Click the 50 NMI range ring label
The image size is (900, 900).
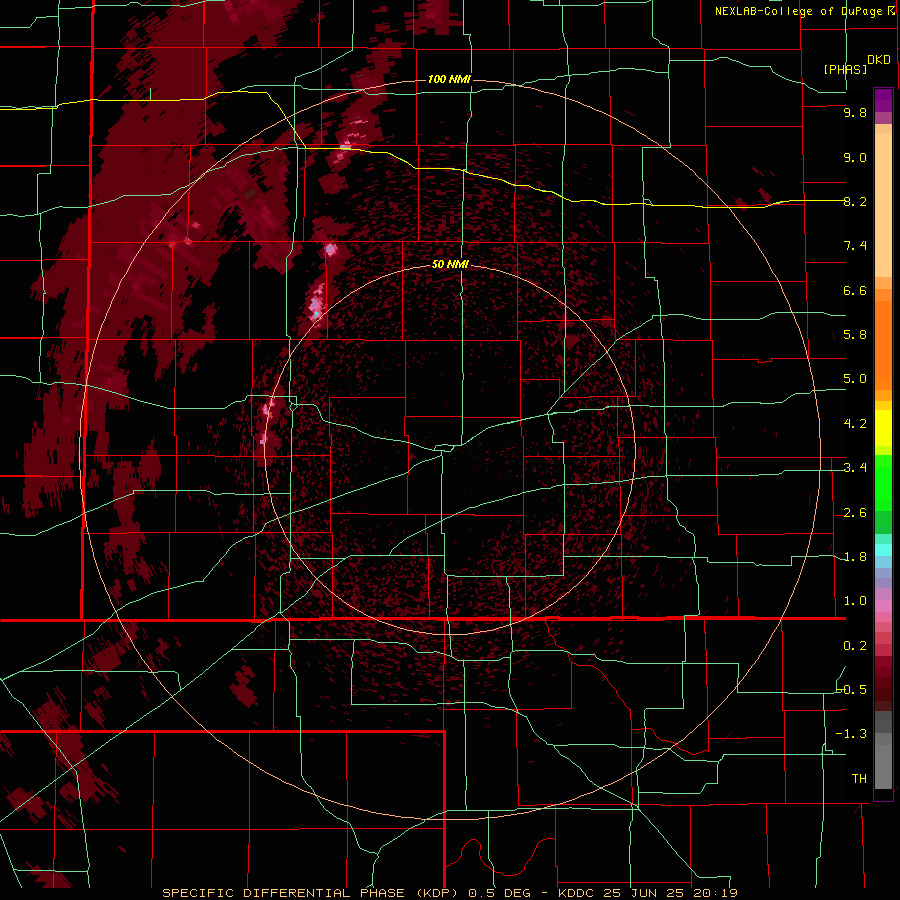pyautogui.click(x=450, y=264)
